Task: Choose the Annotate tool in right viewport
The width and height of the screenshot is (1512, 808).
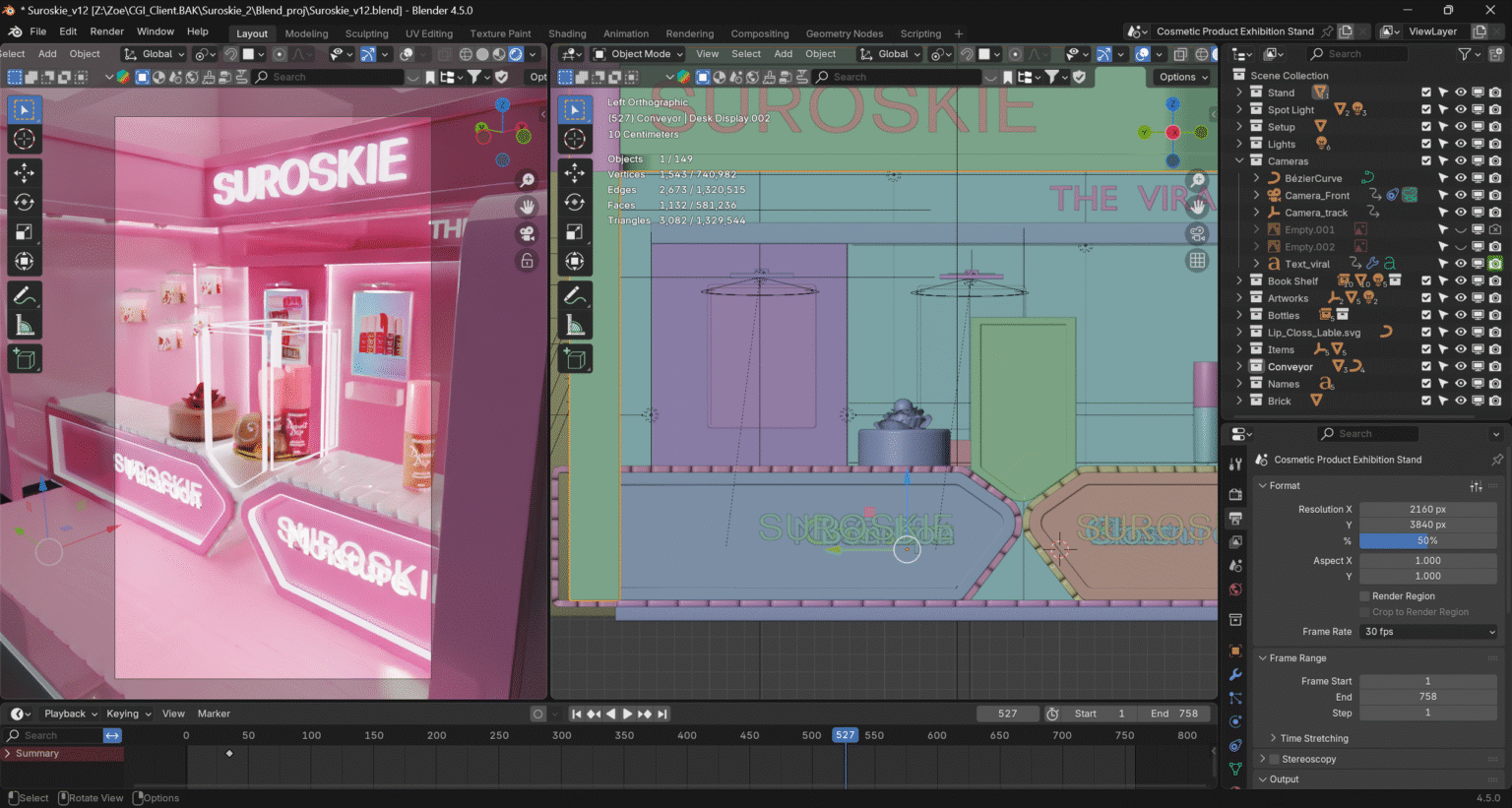Action: coord(575,295)
